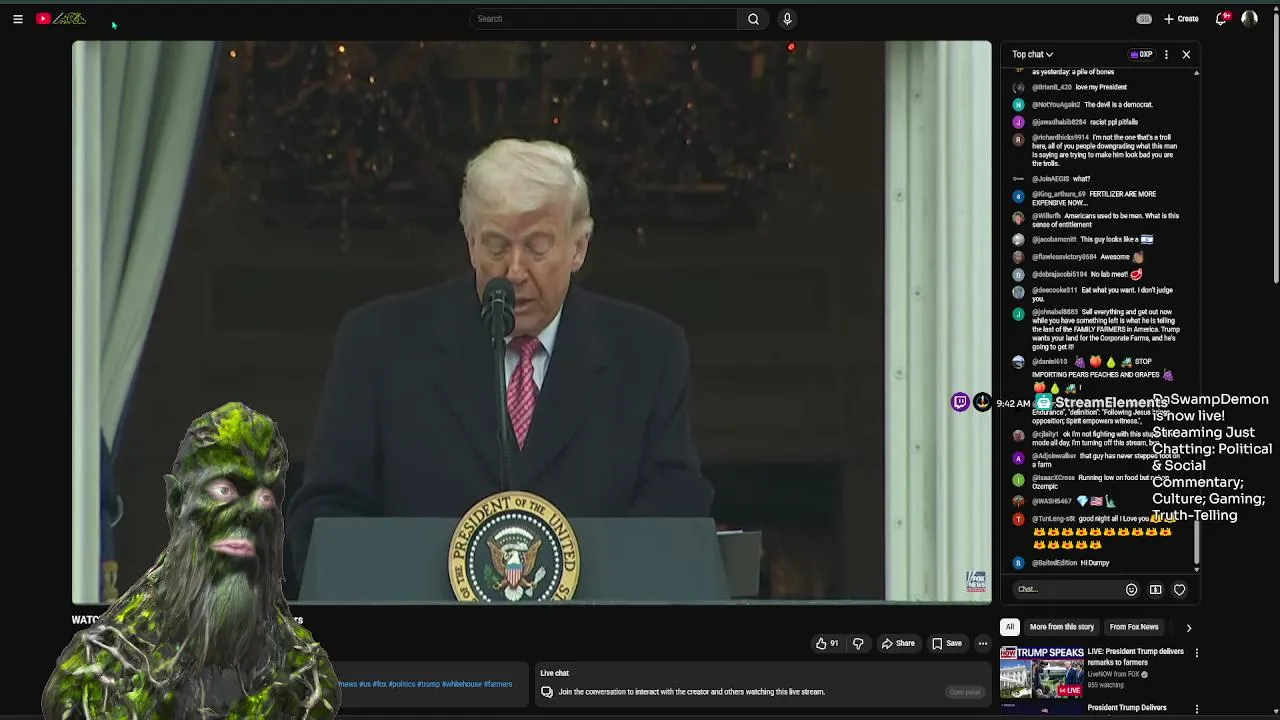The height and width of the screenshot is (720, 1280).
Task: Dislike the video with thumbs down
Action: [x=858, y=644]
